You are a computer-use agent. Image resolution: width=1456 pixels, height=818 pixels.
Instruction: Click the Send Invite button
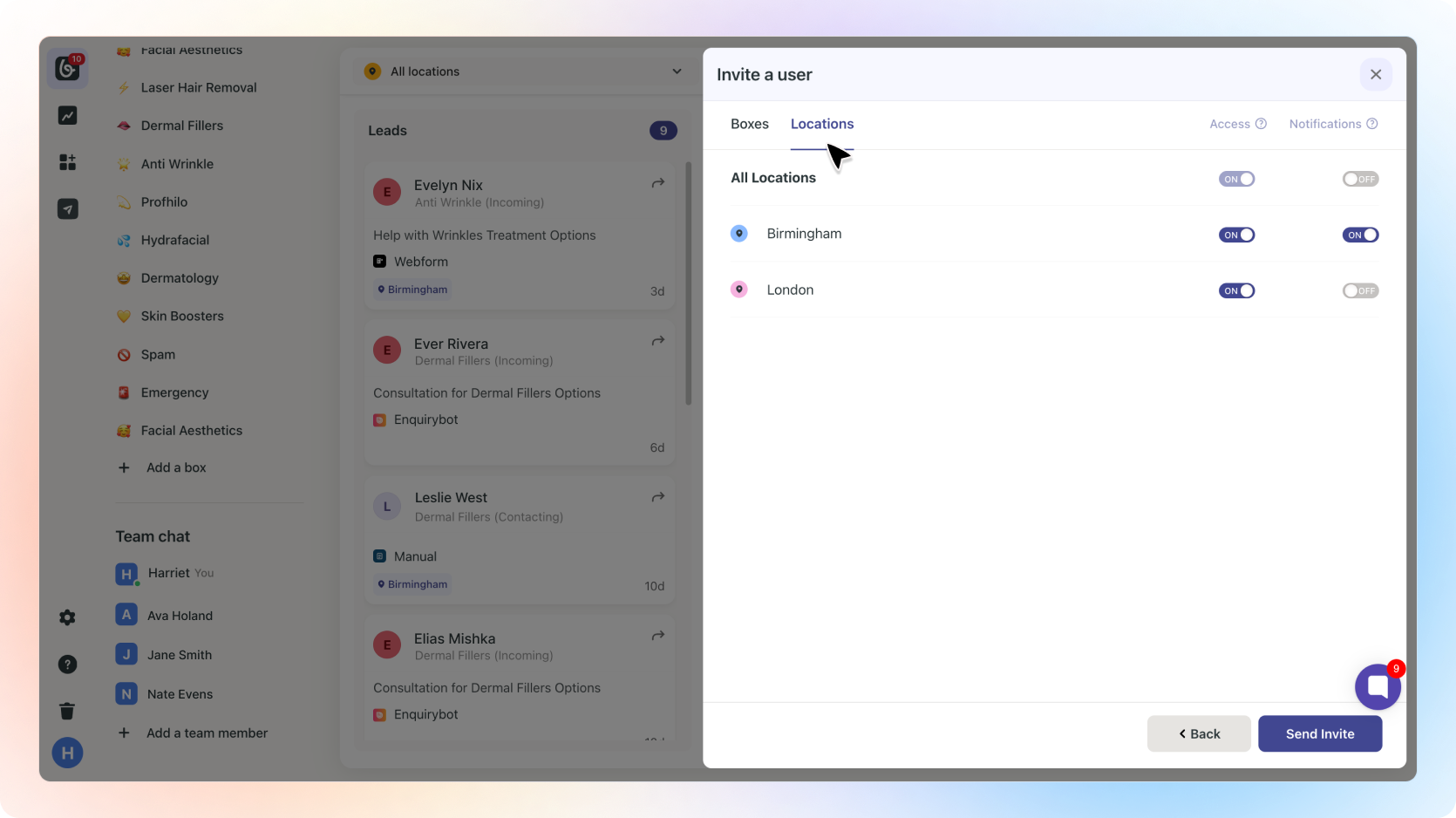pos(1320,733)
